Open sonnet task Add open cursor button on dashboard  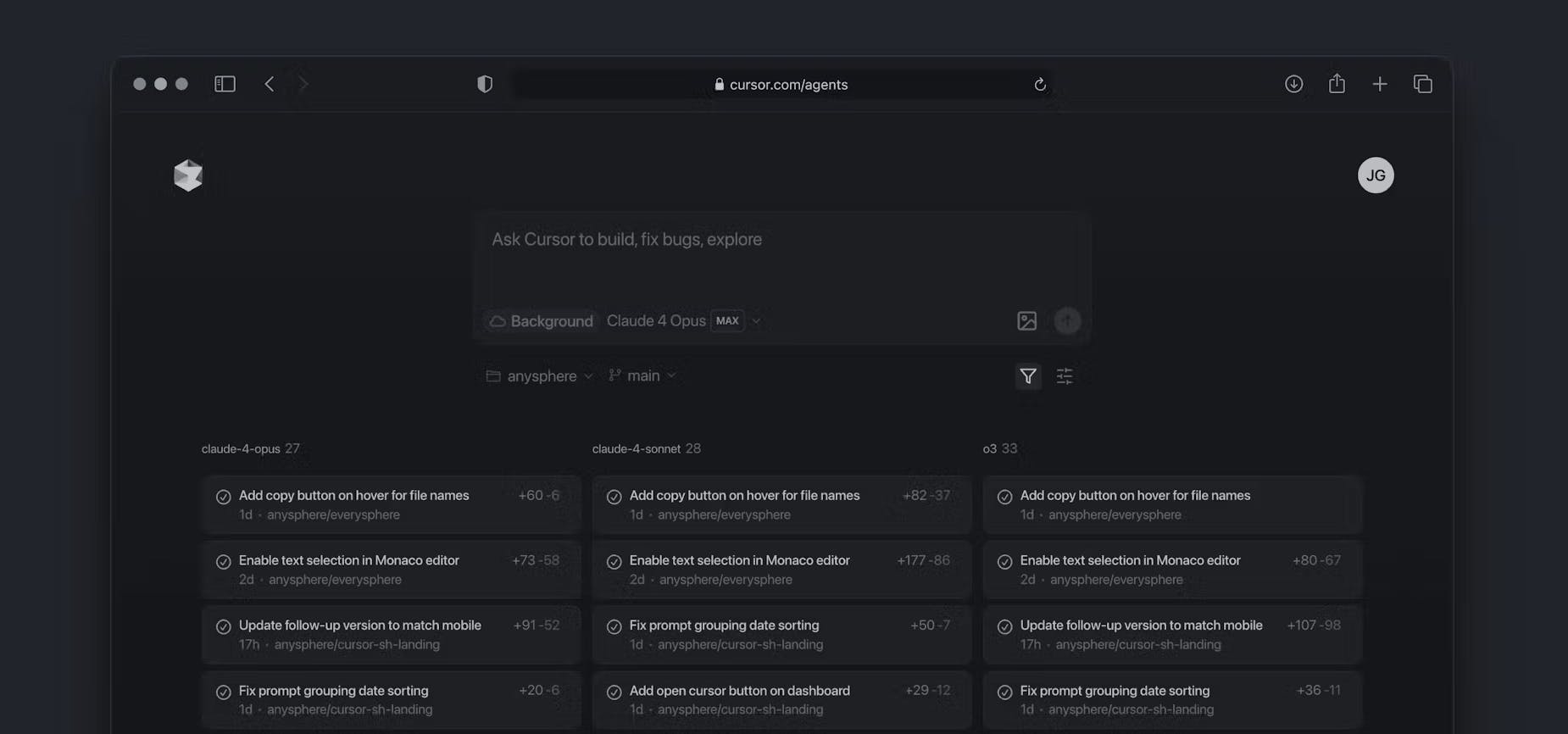tap(781, 700)
